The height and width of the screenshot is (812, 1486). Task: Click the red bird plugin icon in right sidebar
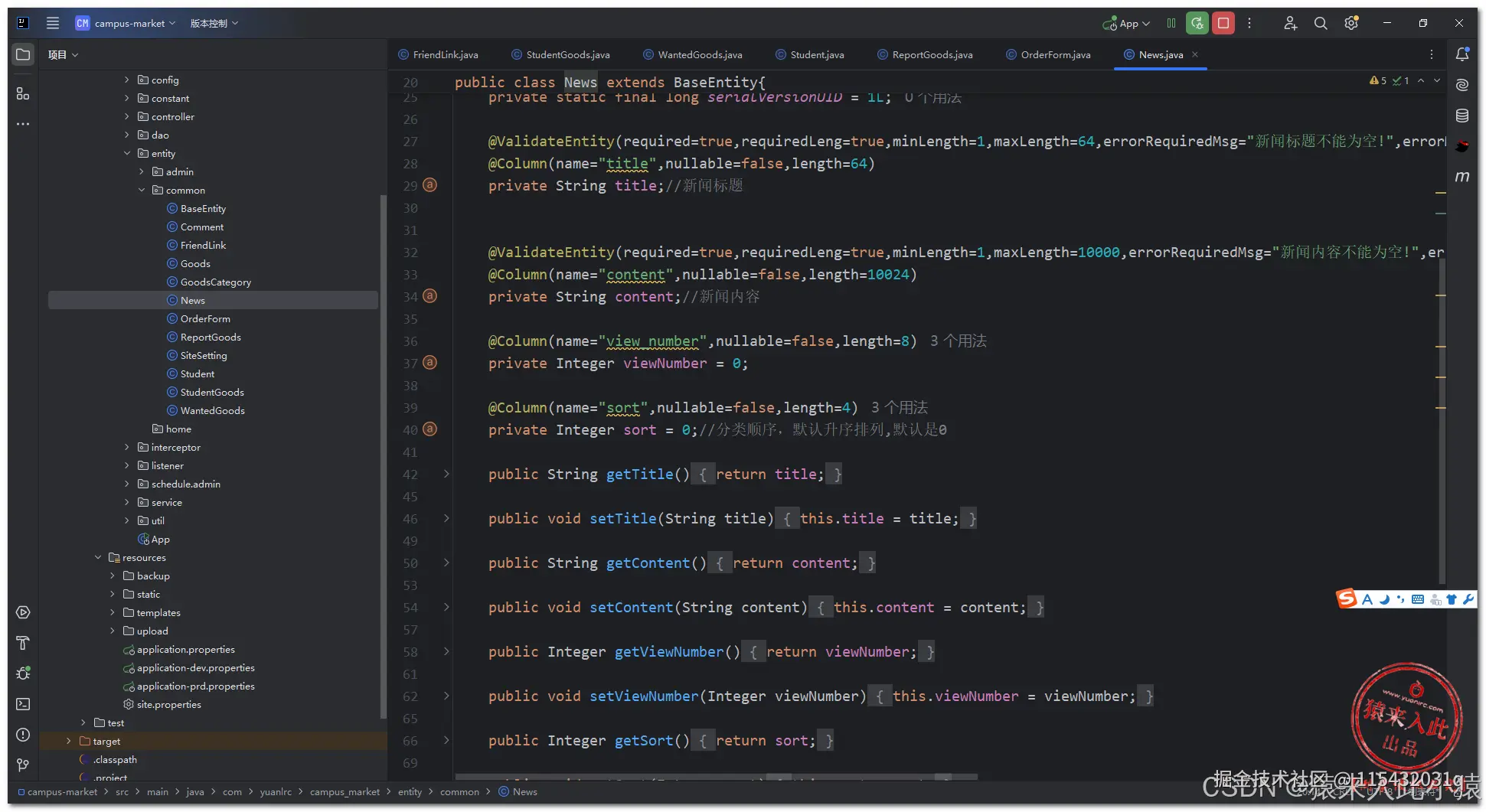click(x=1462, y=146)
